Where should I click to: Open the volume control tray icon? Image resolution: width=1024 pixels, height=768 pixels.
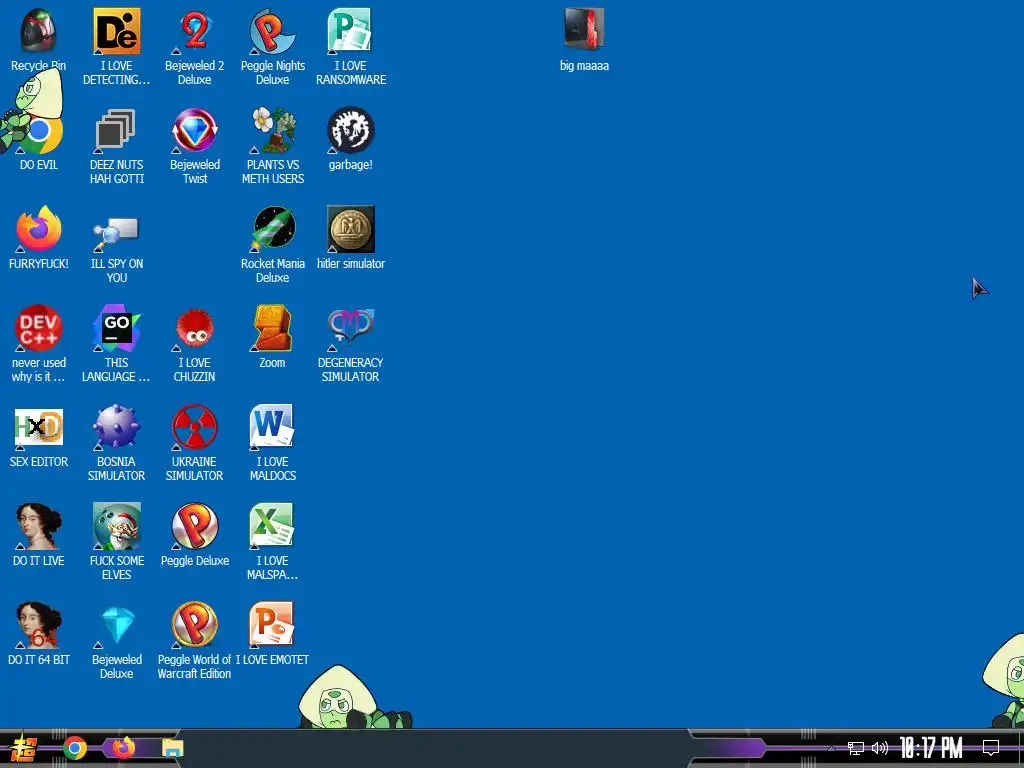[880, 748]
